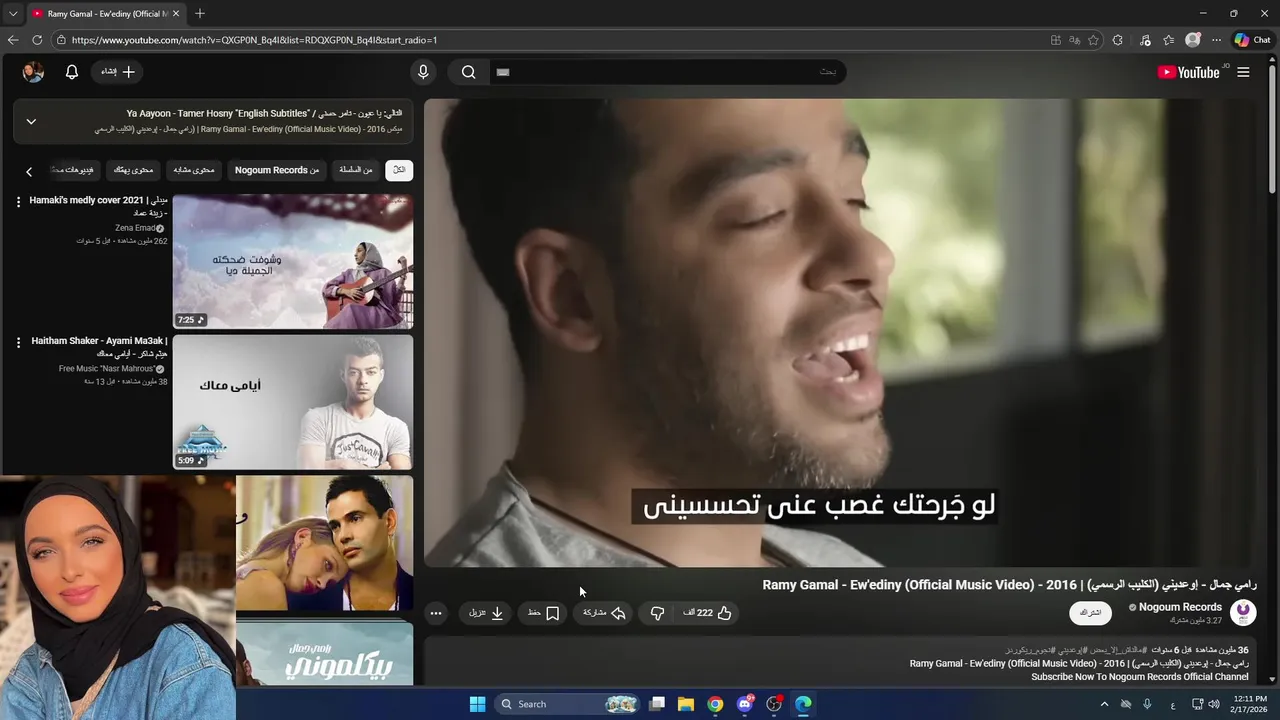Click the browser back arrow

(x=13, y=40)
